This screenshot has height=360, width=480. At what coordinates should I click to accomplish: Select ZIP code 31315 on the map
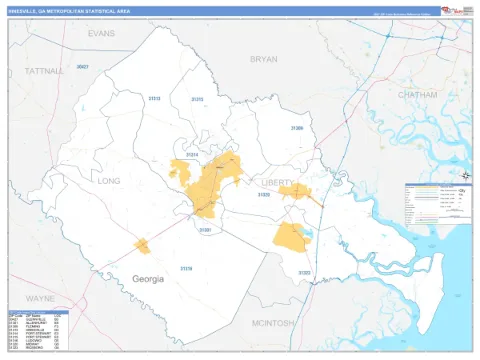point(197,99)
